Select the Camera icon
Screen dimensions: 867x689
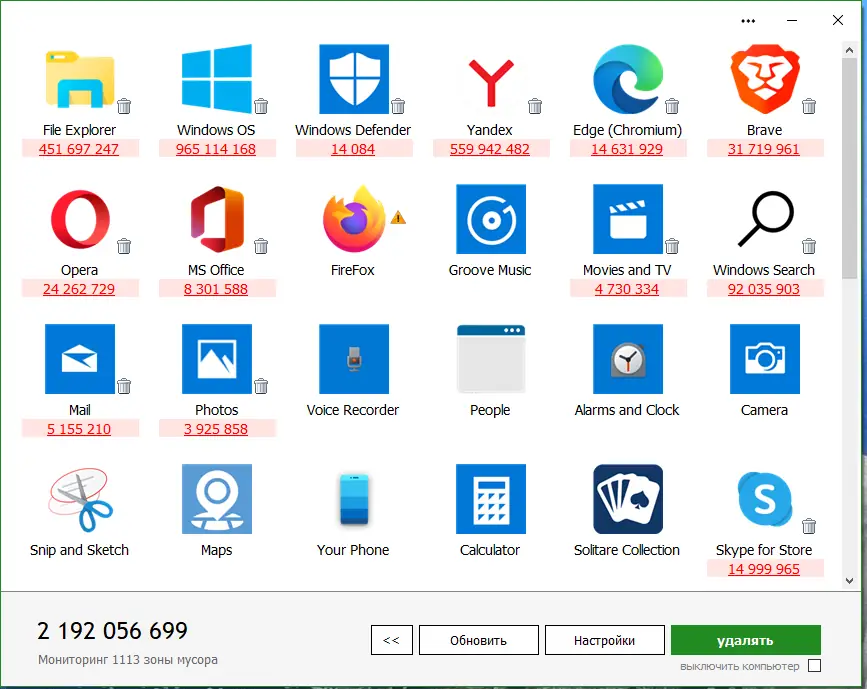765,359
